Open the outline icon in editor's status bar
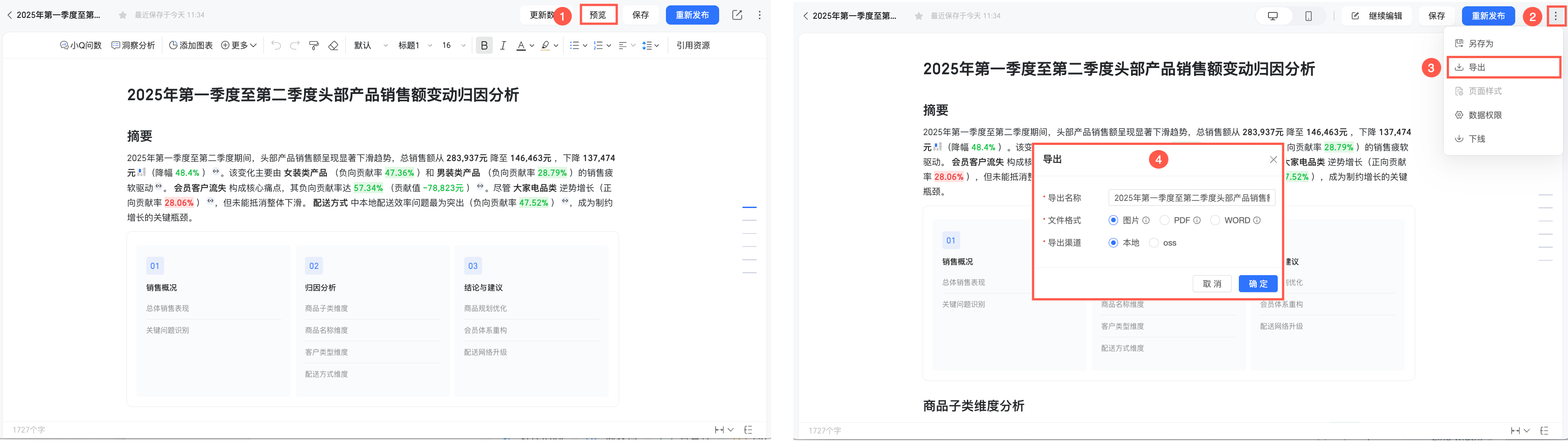Image resolution: width=1568 pixels, height=442 pixels. 748,430
